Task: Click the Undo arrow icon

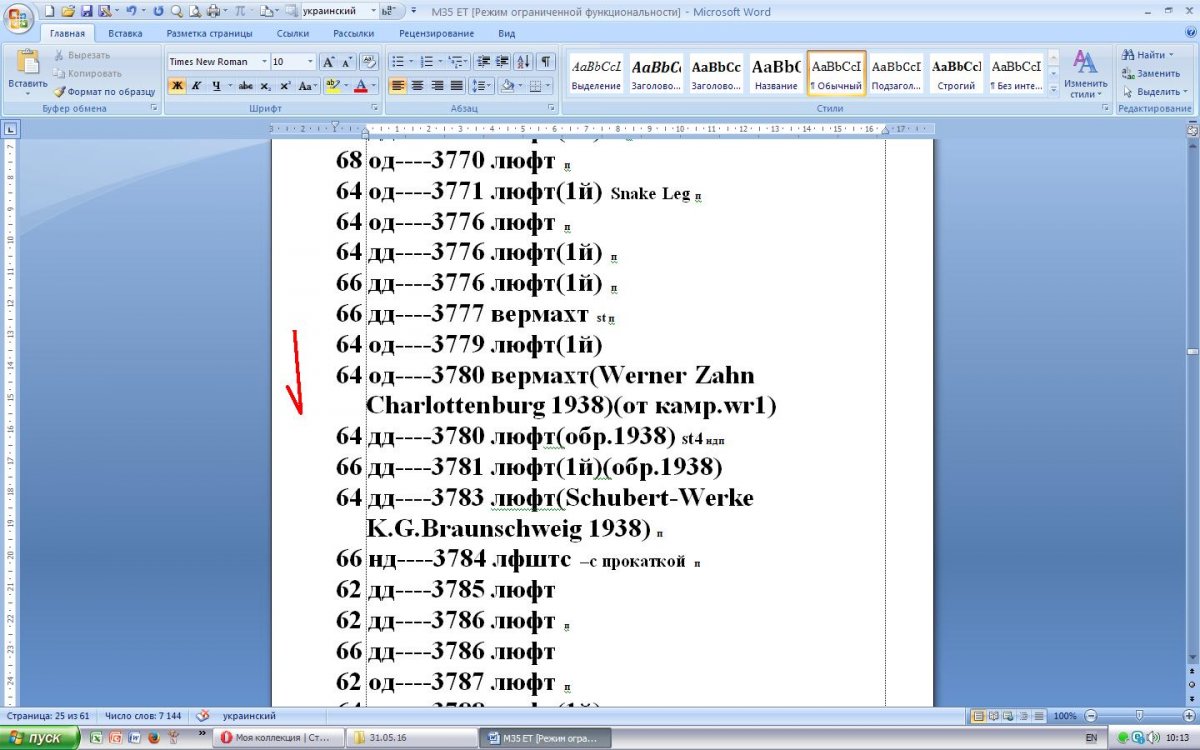Action: 130,11
